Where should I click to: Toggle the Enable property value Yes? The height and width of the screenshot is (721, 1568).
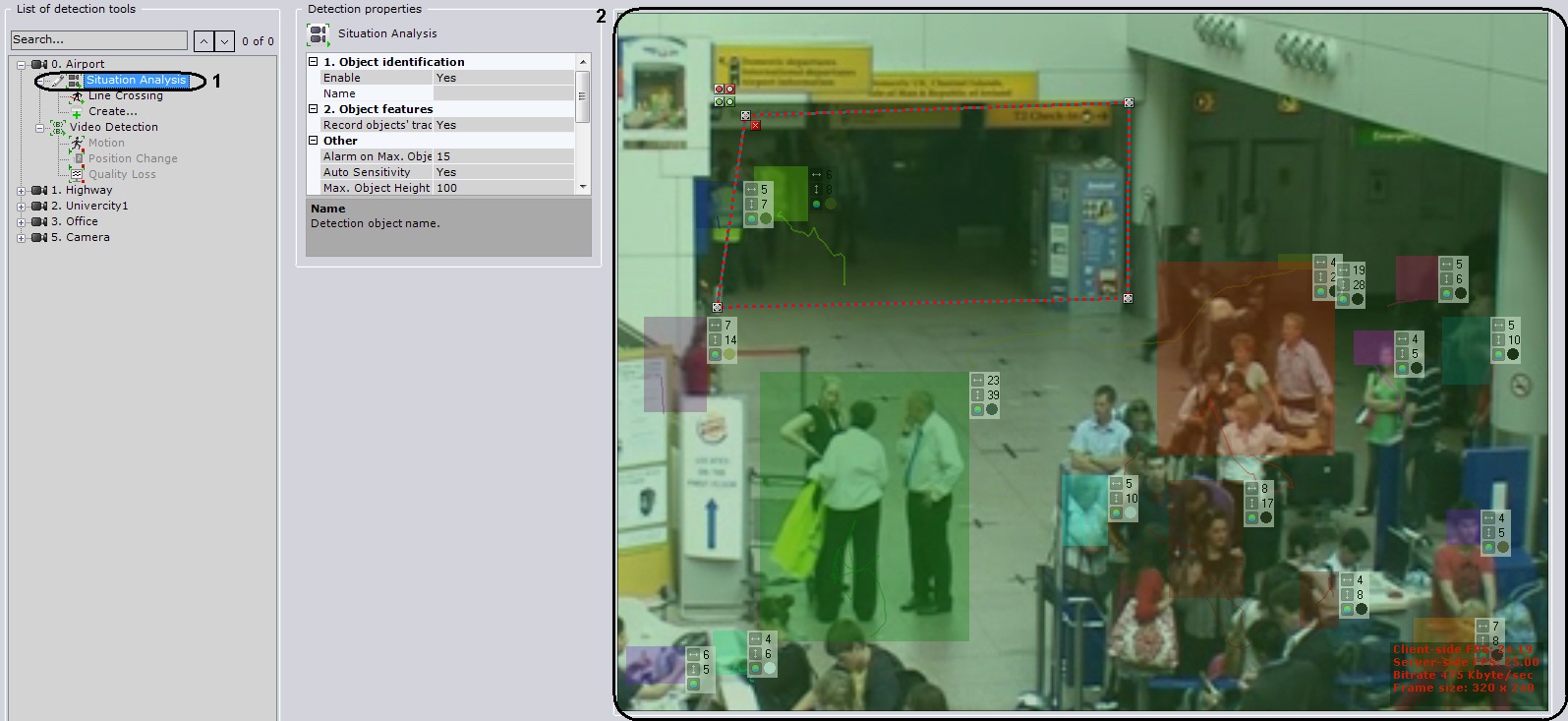502,78
